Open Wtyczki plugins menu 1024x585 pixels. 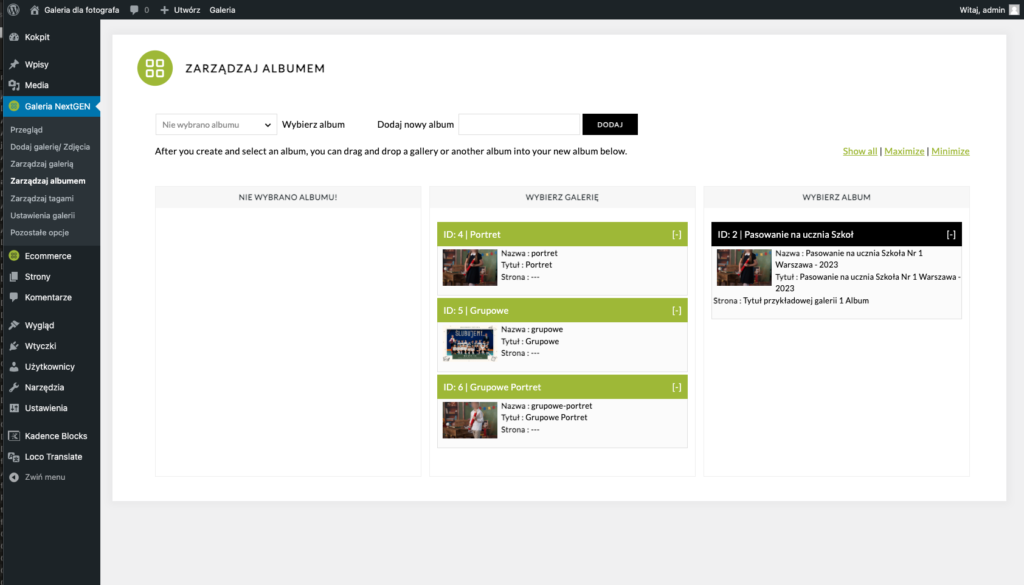(x=41, y=346)
